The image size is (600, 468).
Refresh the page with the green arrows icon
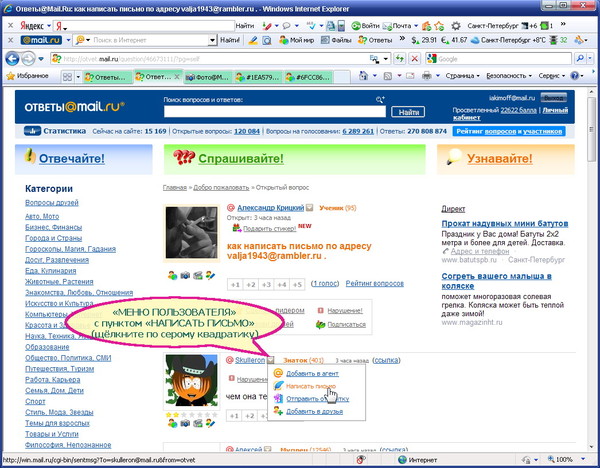click(x=399, y=59)
